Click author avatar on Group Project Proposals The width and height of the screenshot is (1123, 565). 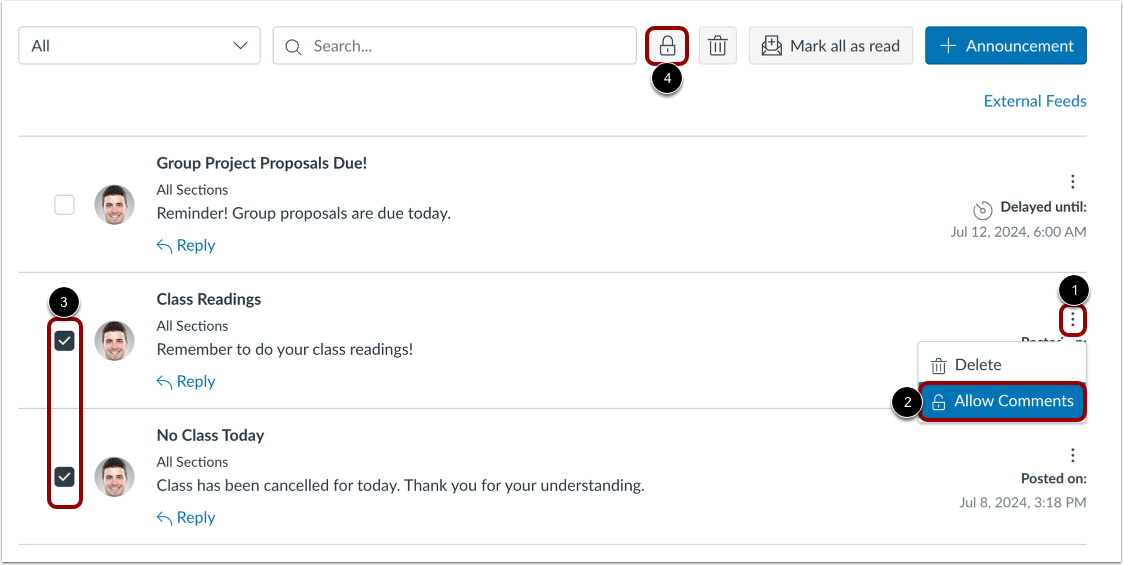pyautogui.click(x=114, y=205)
